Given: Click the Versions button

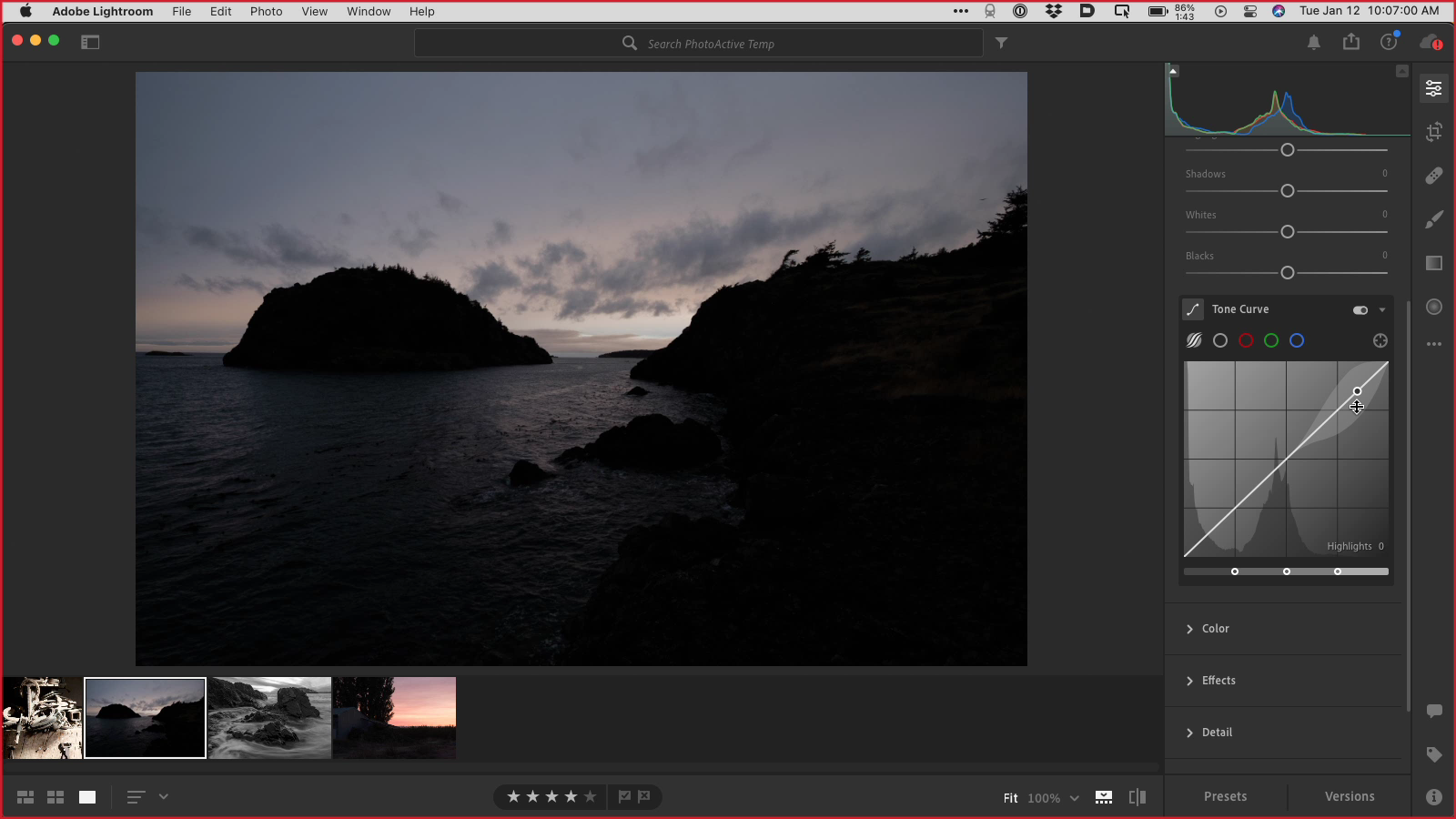Looking at the screenshot, I should pos(1350,796).
